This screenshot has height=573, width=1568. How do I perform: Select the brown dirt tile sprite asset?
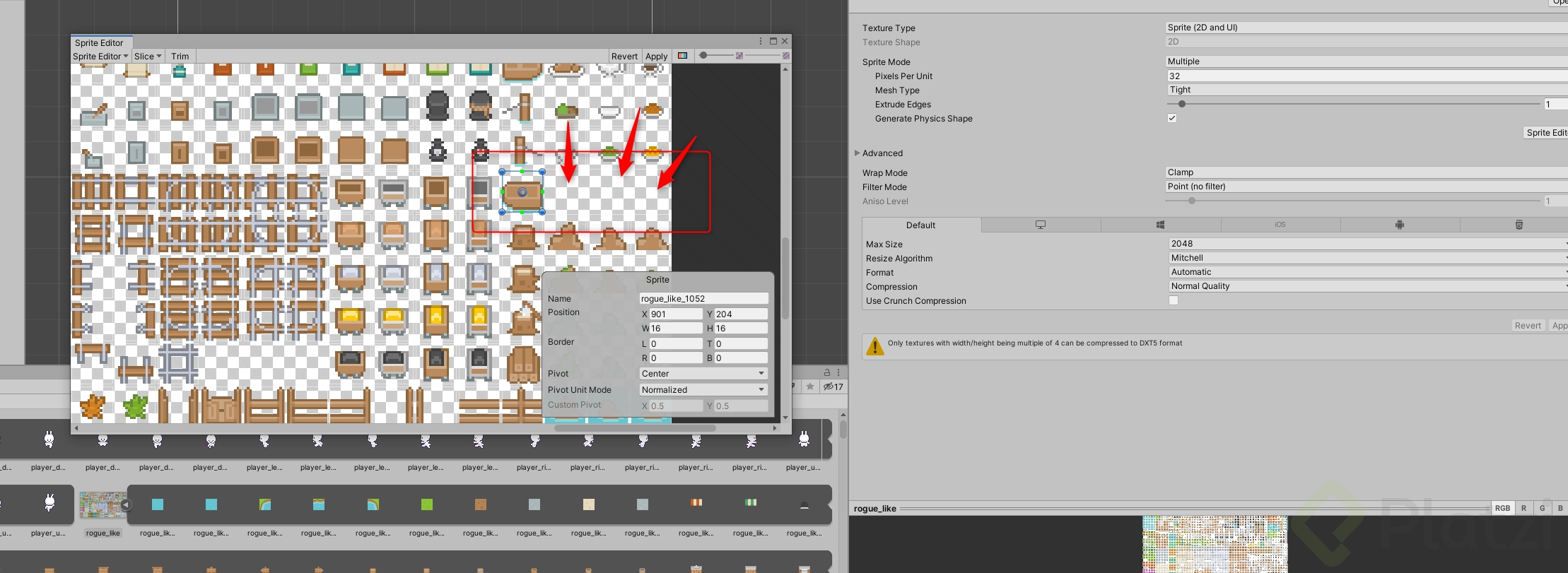(x=481, y=504)
